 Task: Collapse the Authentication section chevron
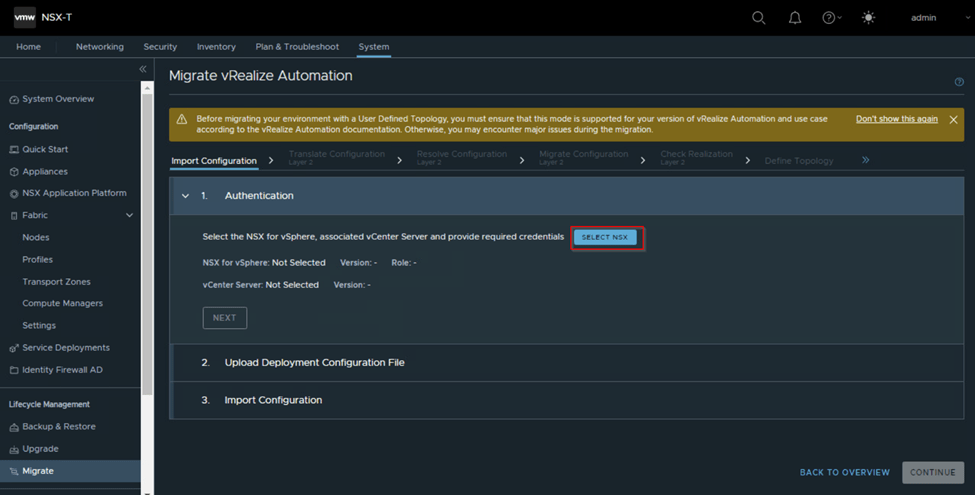click(x=186, y=196)
